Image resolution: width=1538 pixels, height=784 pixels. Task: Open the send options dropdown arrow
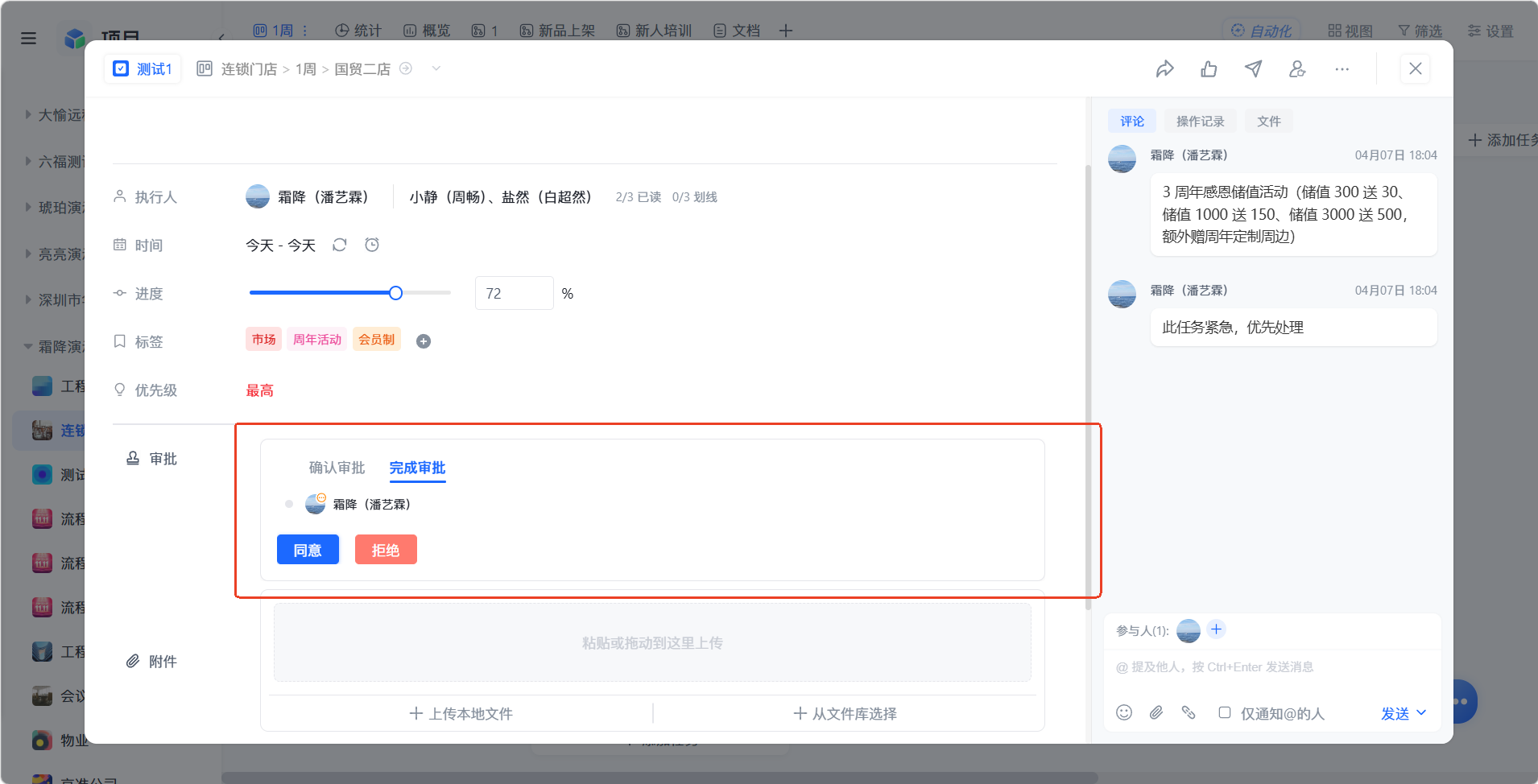1421,712
